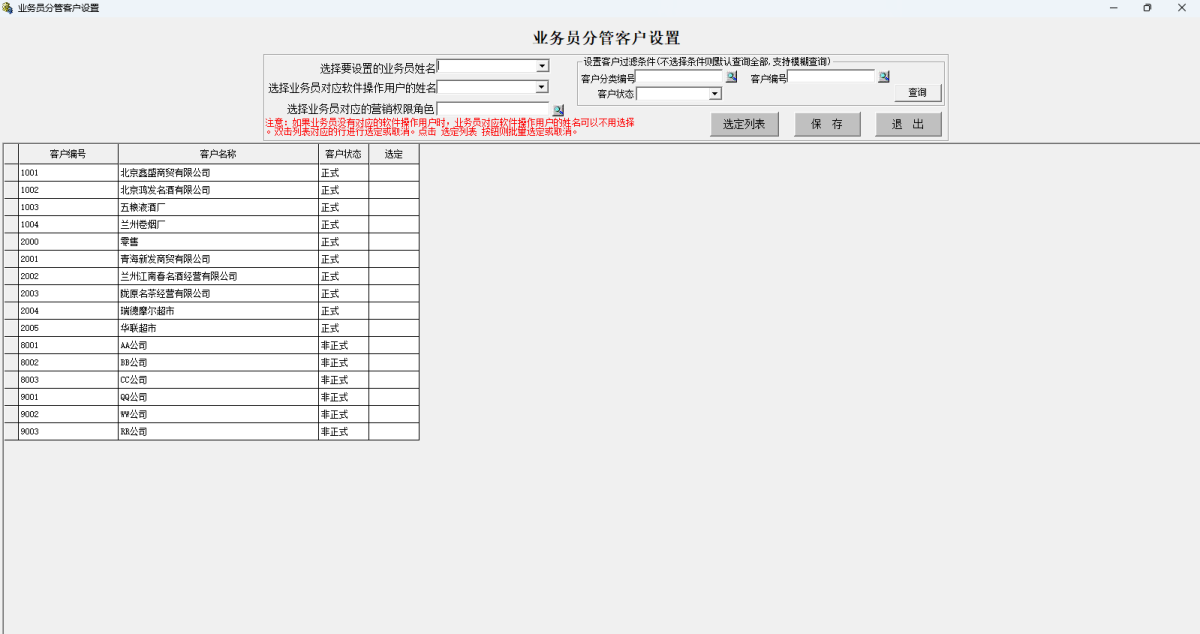Open the 客户状态 filter dropdown
Image resolution: width=1200 pixels, height=634 pixels.
click(x=714, y=93)
